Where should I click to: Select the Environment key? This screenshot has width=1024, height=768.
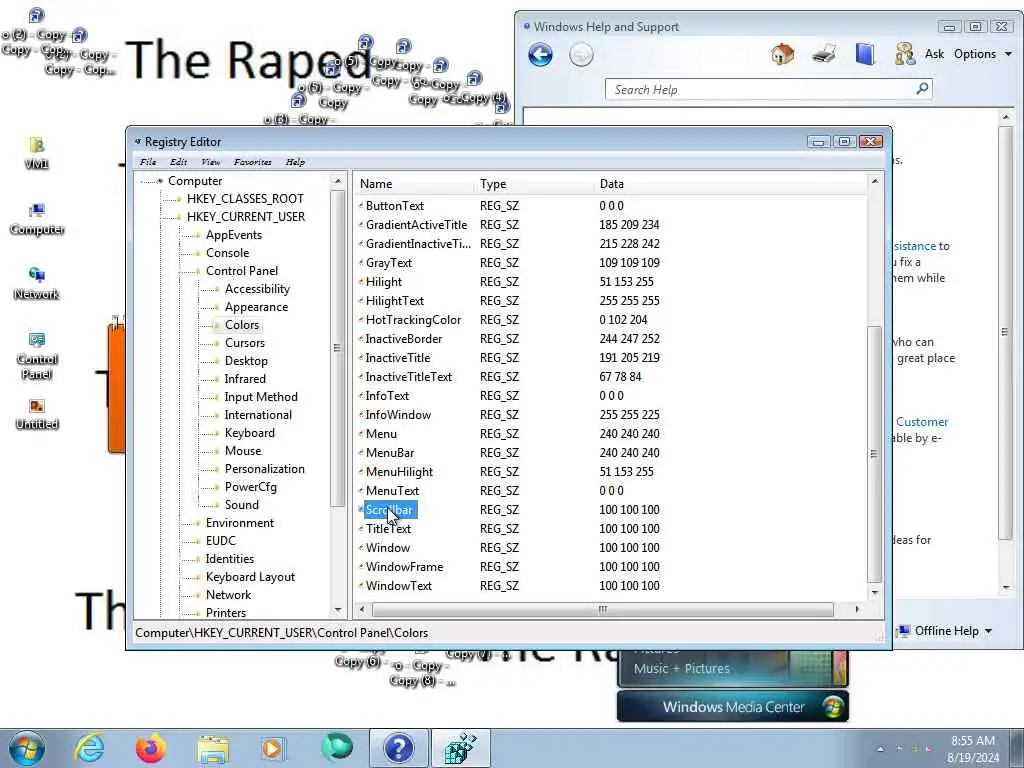[x=240, y=523]
